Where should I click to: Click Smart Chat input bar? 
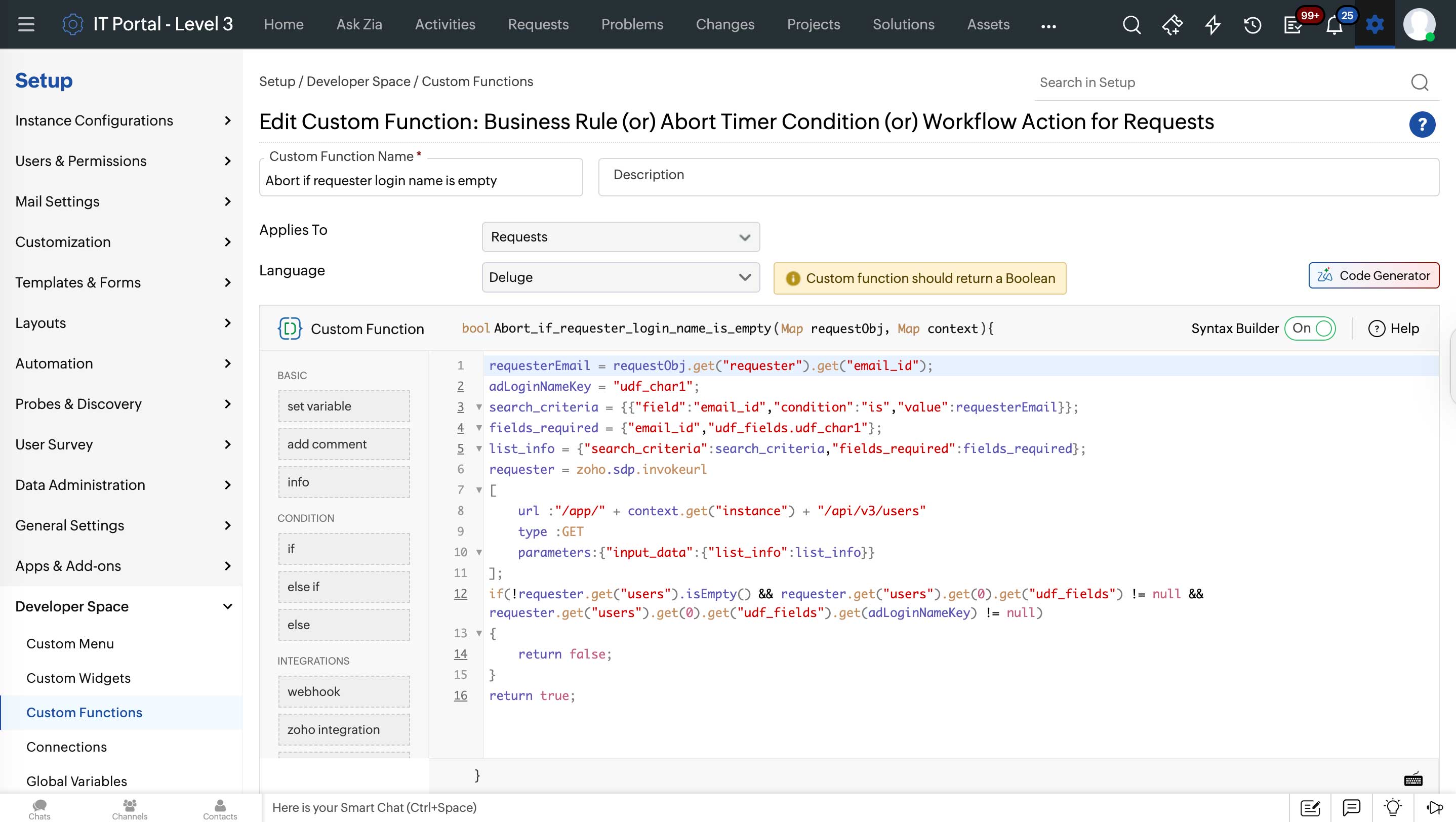pos(775,808)
